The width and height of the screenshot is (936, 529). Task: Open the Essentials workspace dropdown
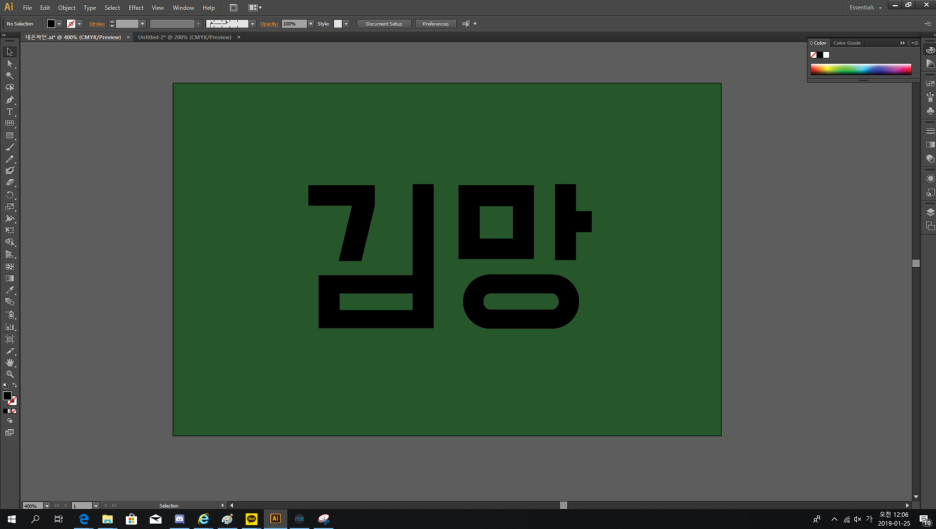pyautogui.click(x=865, y=7)
